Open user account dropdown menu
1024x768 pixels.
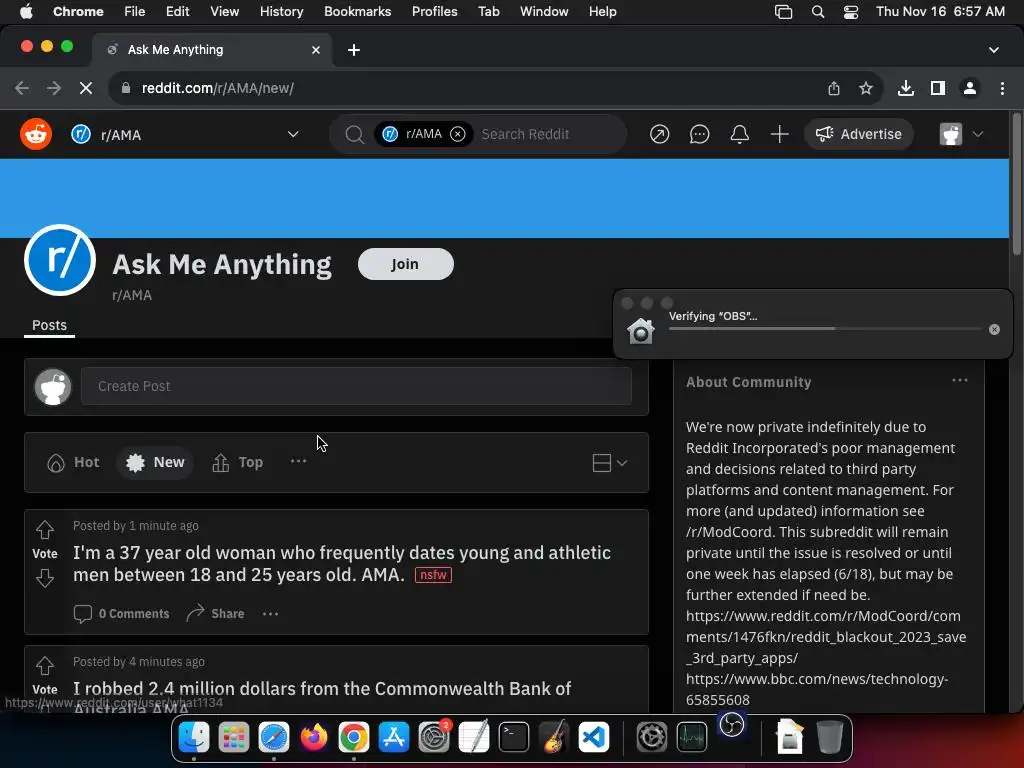961,135
